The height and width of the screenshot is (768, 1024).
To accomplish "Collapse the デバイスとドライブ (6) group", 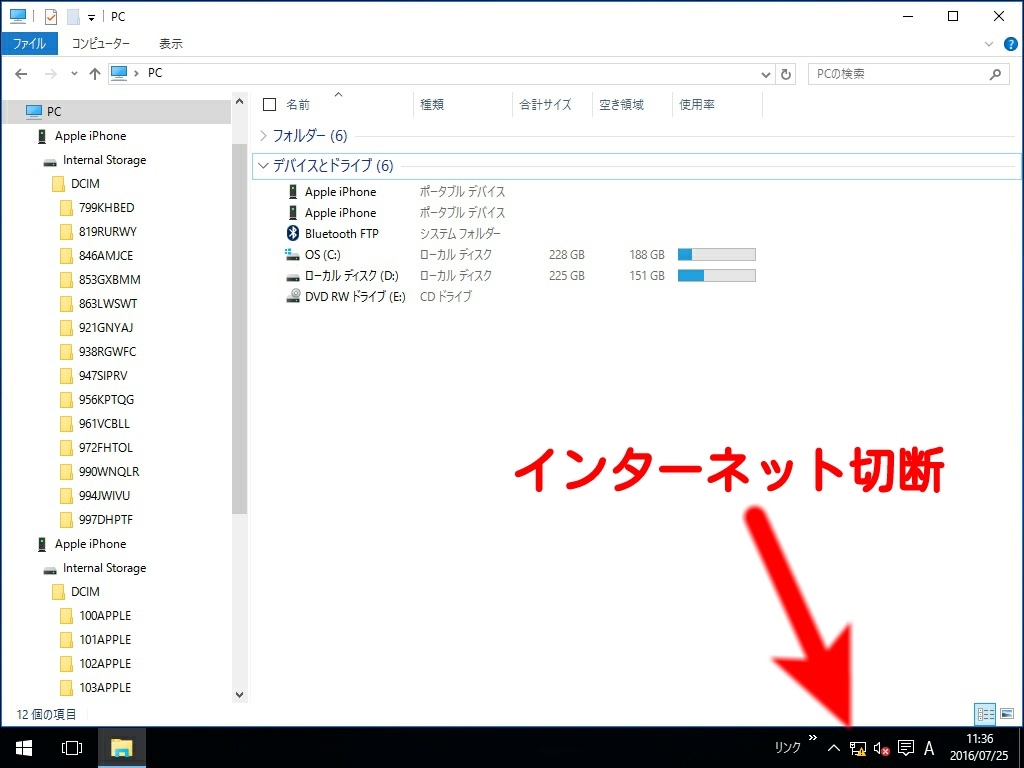I will 263,165.
